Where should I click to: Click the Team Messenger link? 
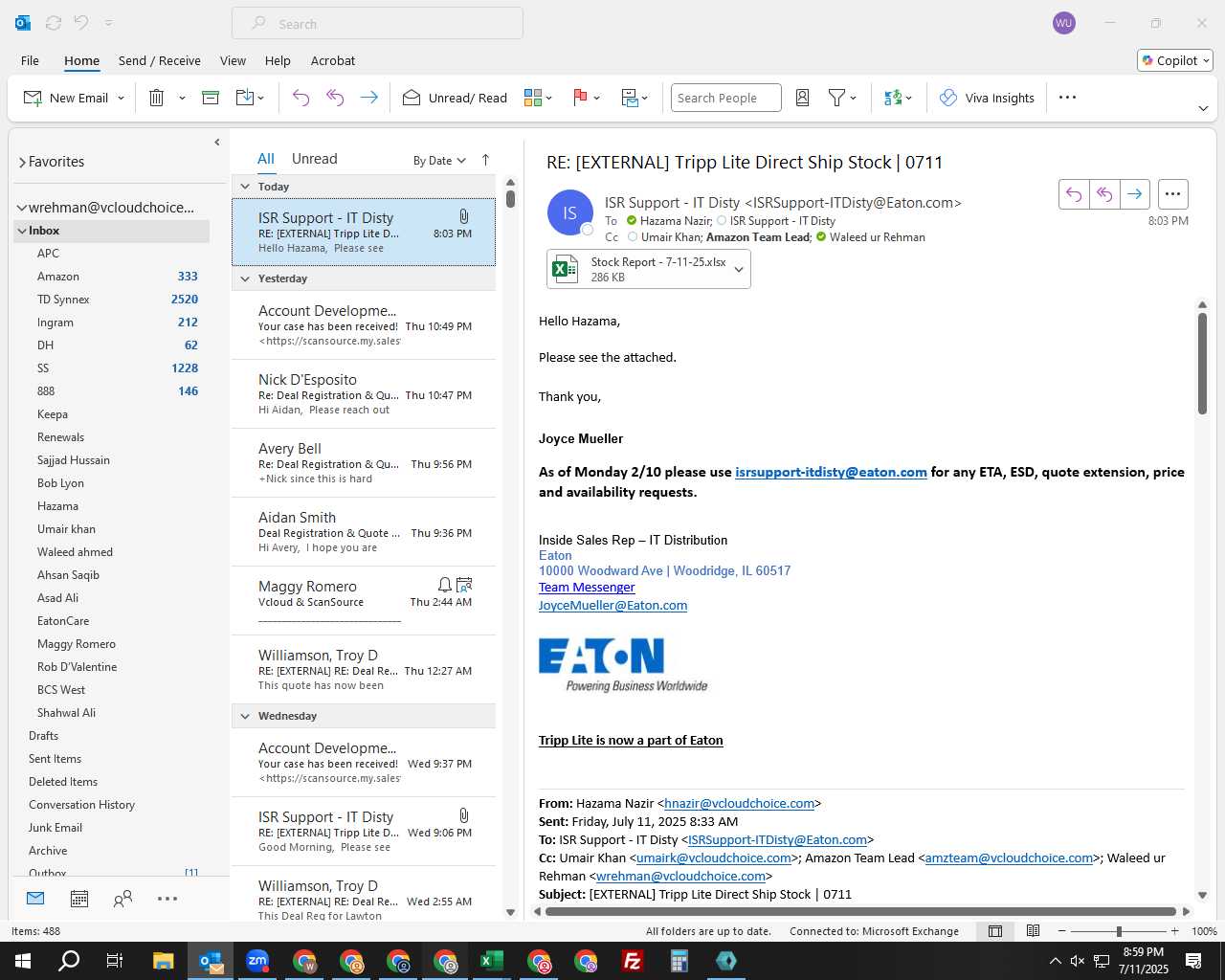tap(587, 588)
